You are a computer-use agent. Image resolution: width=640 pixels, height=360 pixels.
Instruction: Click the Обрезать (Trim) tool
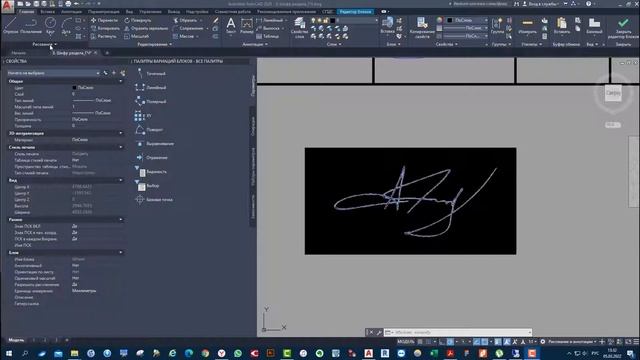click(x=185, y=20)
